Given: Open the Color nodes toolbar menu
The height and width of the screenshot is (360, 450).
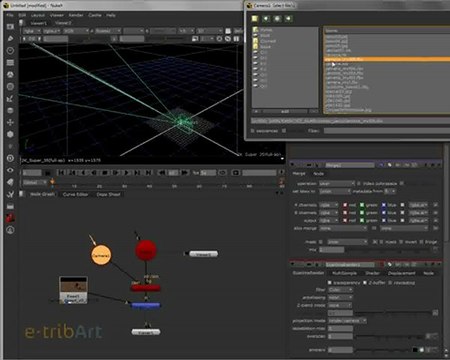Looking at the screenshot, I should pyautogui.click(x=10, y=75).
